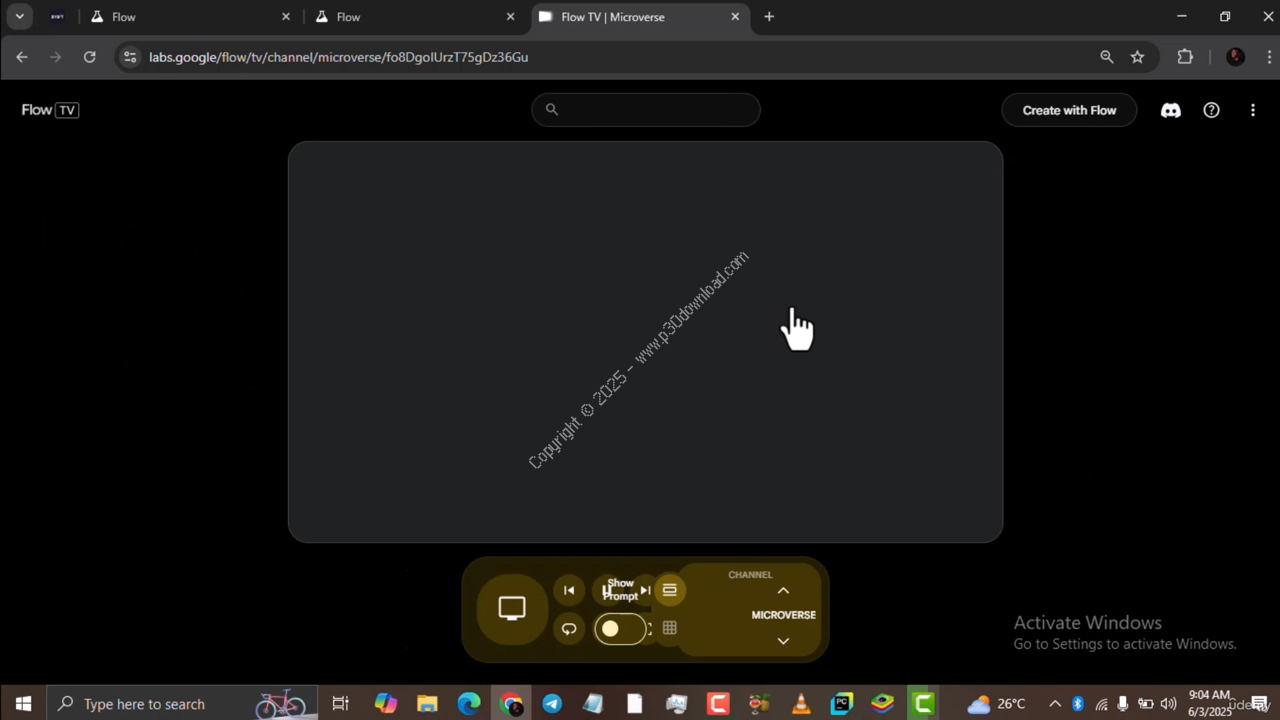Viewport: 1280px width, 720px height.
Task: Open File Explorer from the taskbar
Action: pos(427,704)
